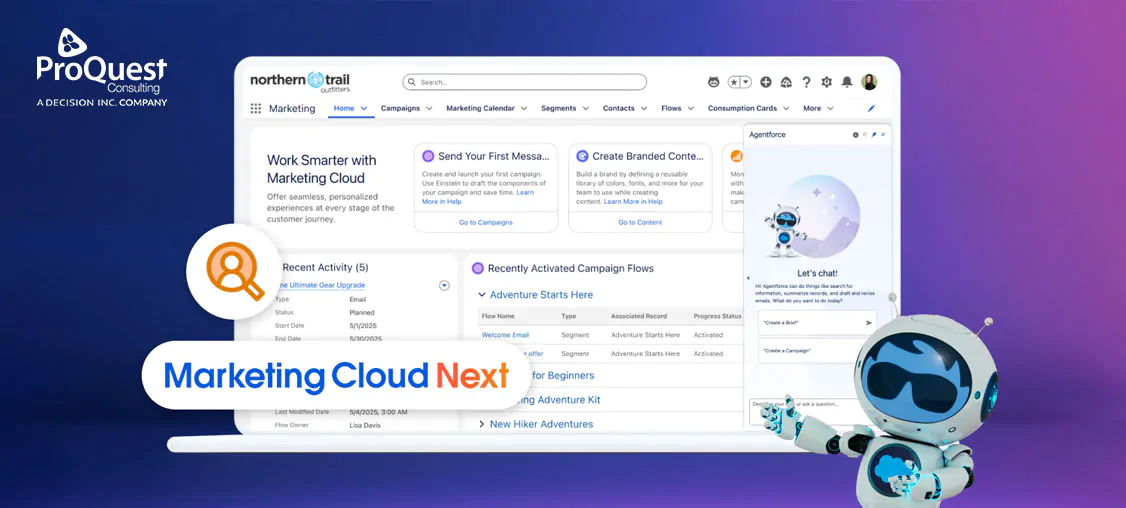
Task: Click the Create Branded Content card icon
Action: [x=582, y=156]
